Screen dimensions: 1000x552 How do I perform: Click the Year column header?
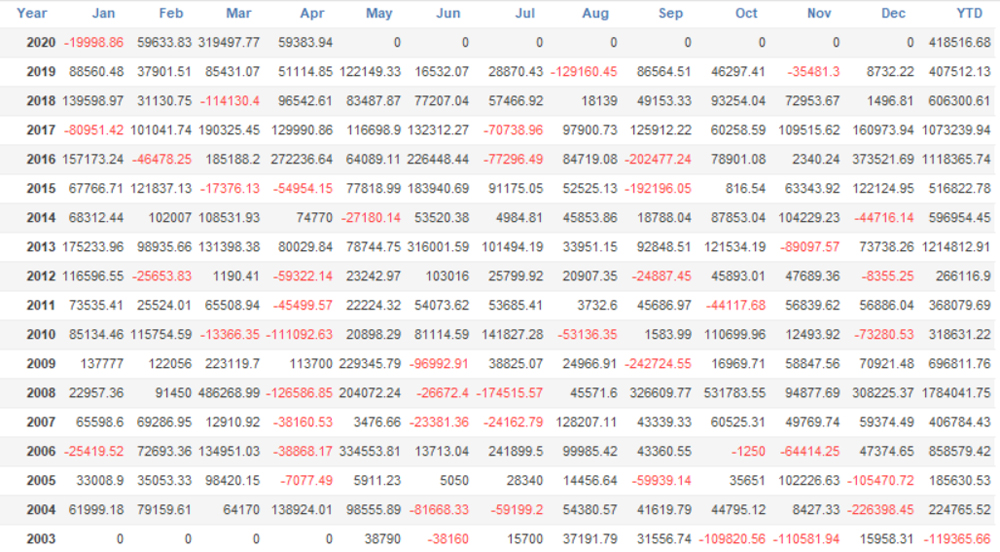coord(32,14)
